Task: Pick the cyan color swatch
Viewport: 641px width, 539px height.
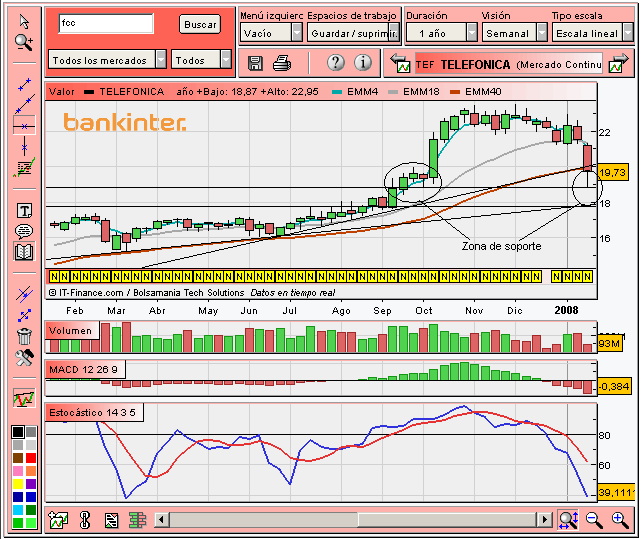Action: [x=18, y=510]
